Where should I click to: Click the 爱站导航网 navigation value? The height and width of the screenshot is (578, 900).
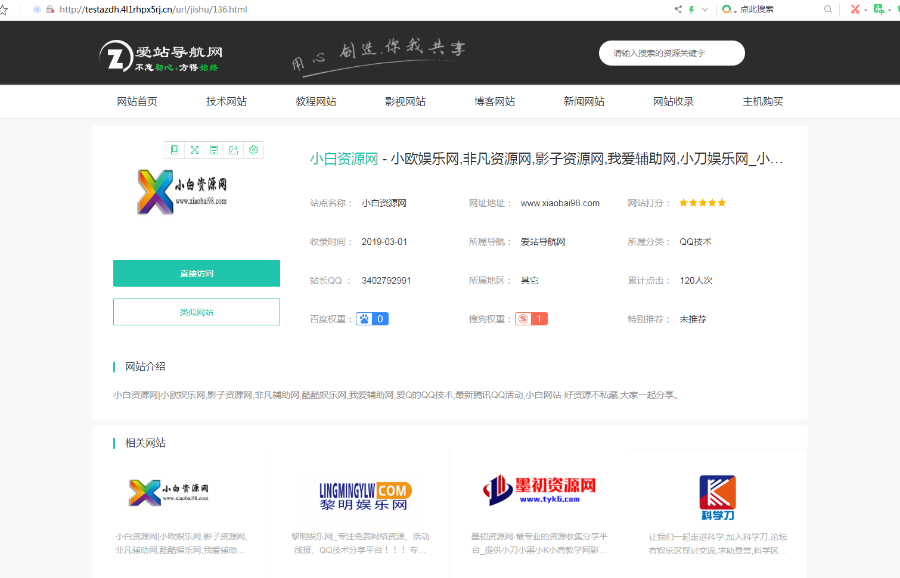tap(542, 242)
